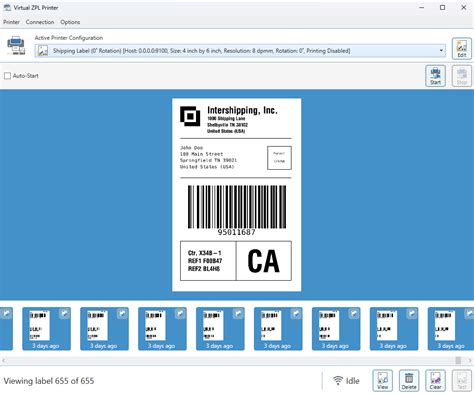Screen dimensions: 474x394
Task: Click the greyed-out Stop button
Action: pos(462,76)
